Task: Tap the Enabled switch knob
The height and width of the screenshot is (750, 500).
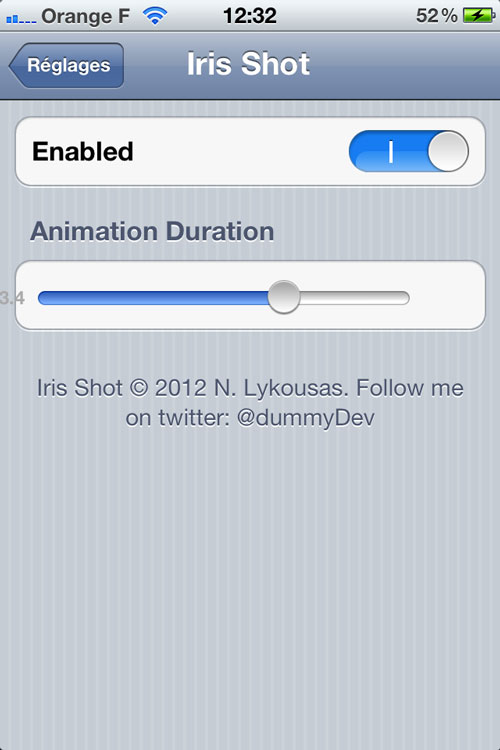Action: (x=448, y=151)
